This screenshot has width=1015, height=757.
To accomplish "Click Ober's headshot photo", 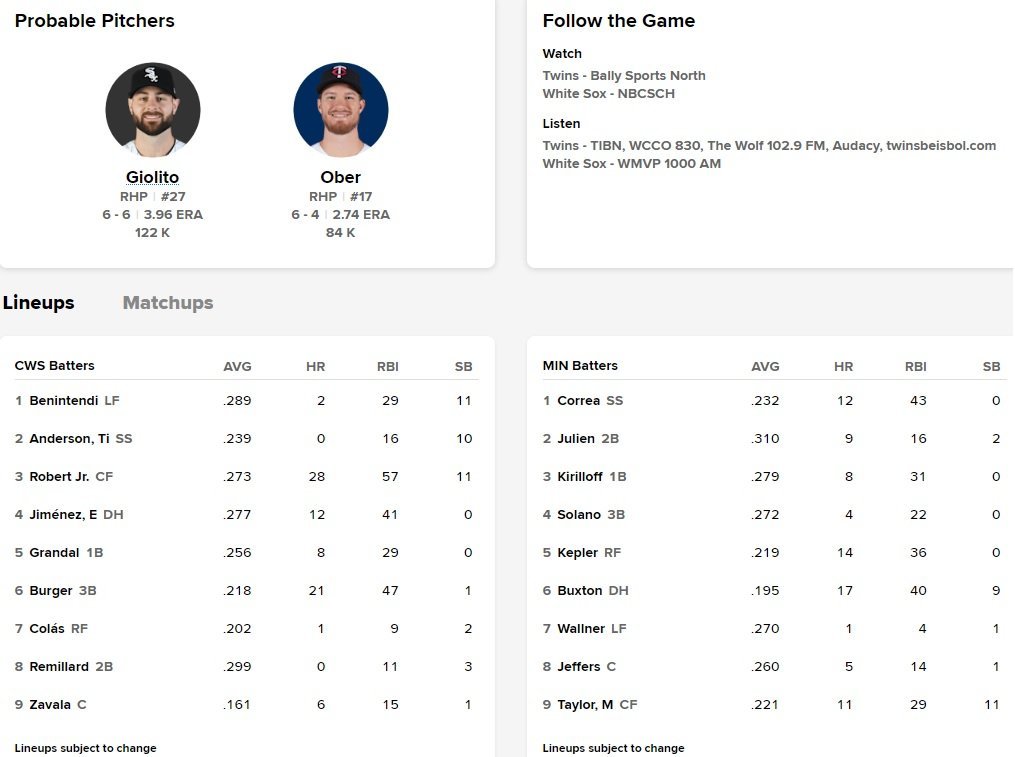I will point(341,110).
